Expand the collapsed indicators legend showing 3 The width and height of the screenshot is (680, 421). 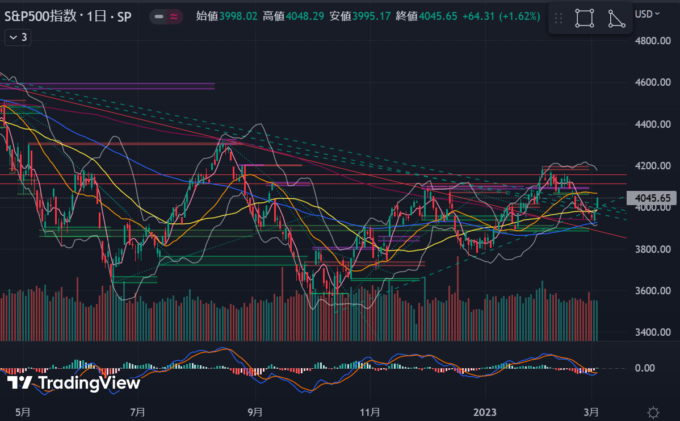(18, 37)
